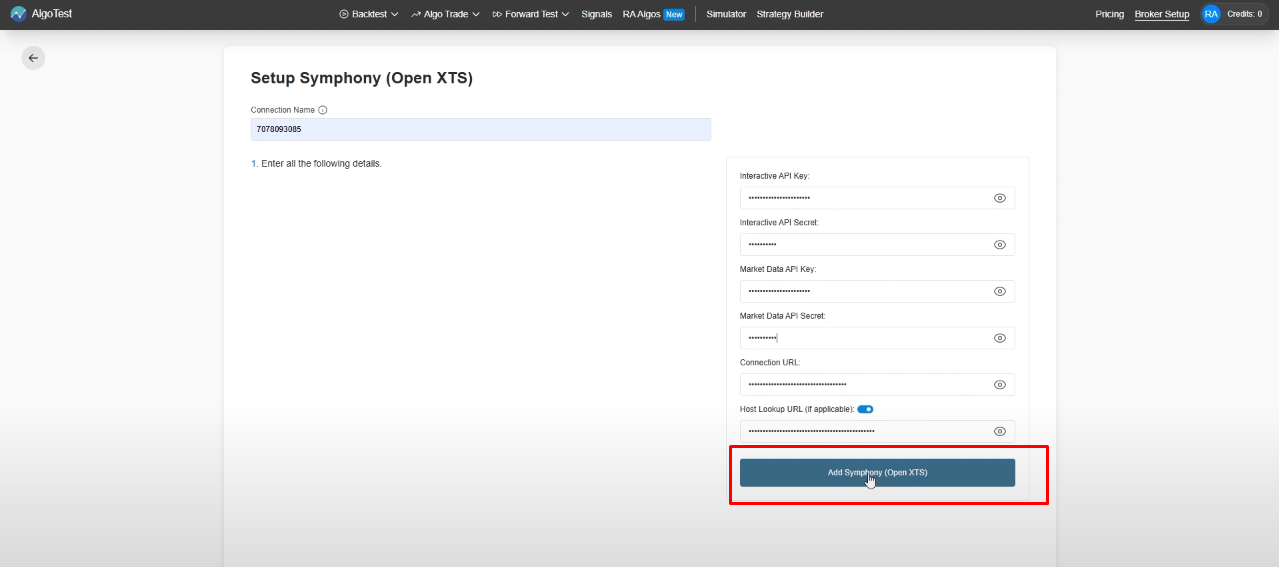Click the info icon beside Connection Name

tap(322, 110)
